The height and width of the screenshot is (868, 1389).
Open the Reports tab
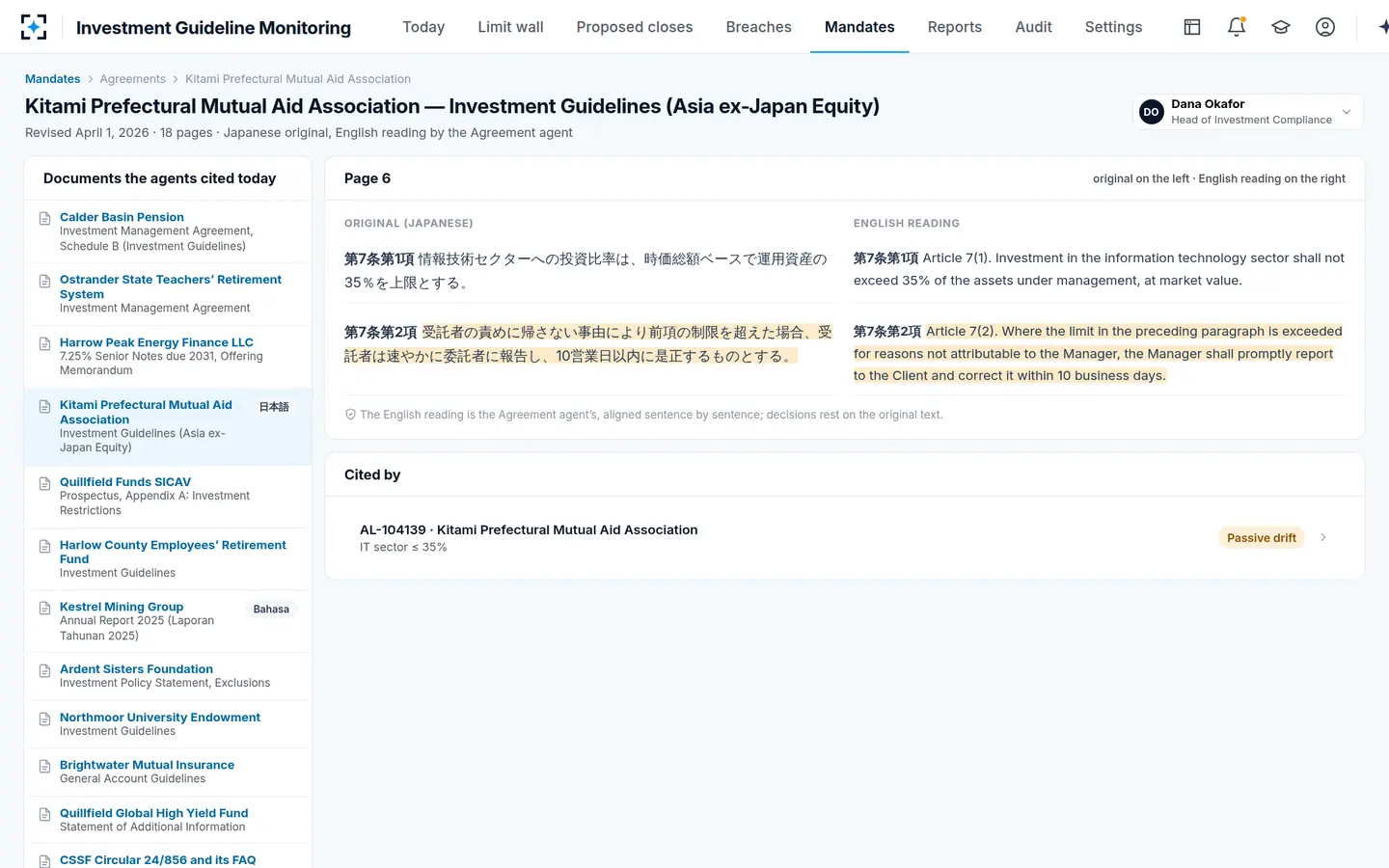coord(955,27)
